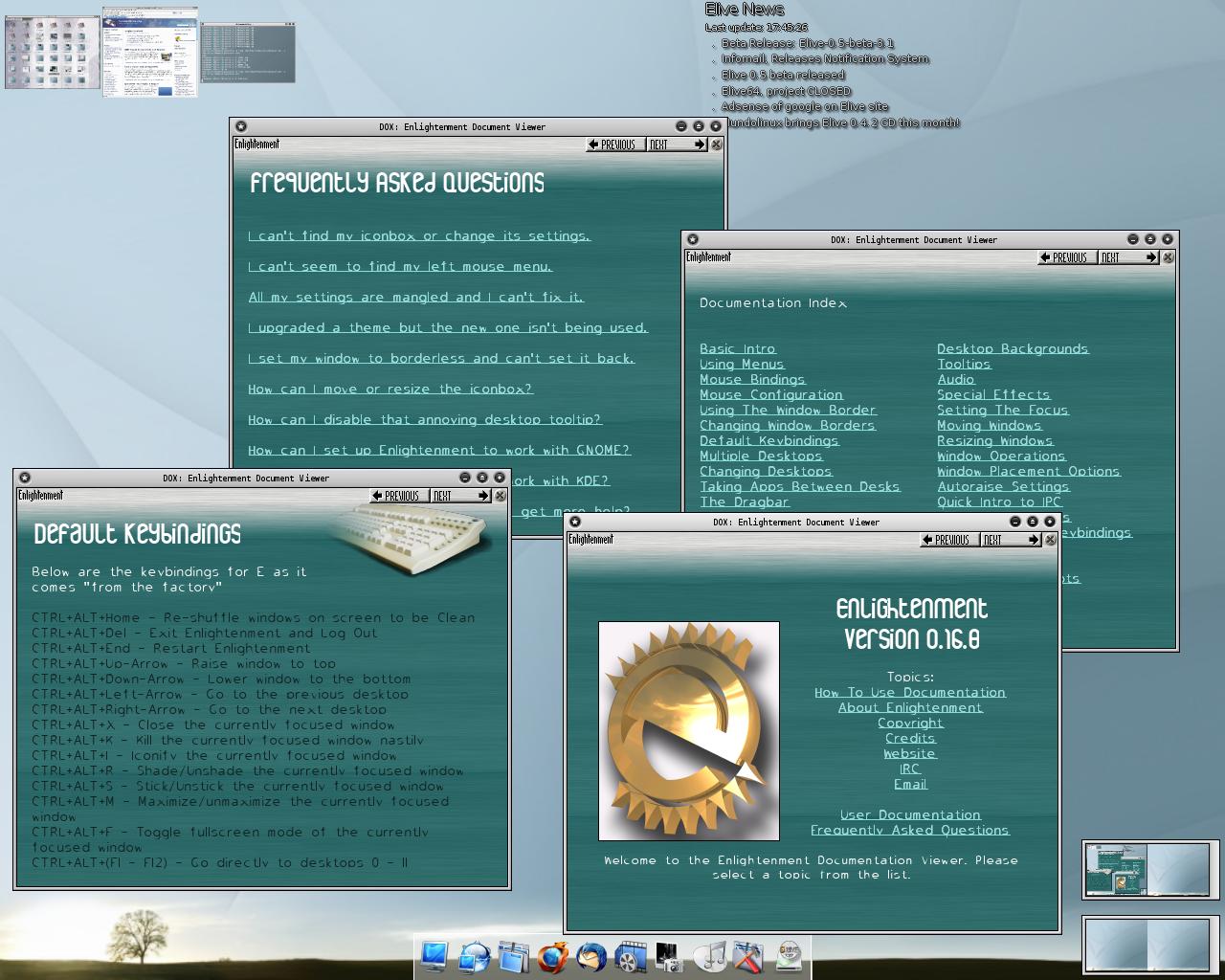This screenshot has height=980, width=1225.
Task: Open the computer monitor icon in the dock
Action: coord(434,956)
